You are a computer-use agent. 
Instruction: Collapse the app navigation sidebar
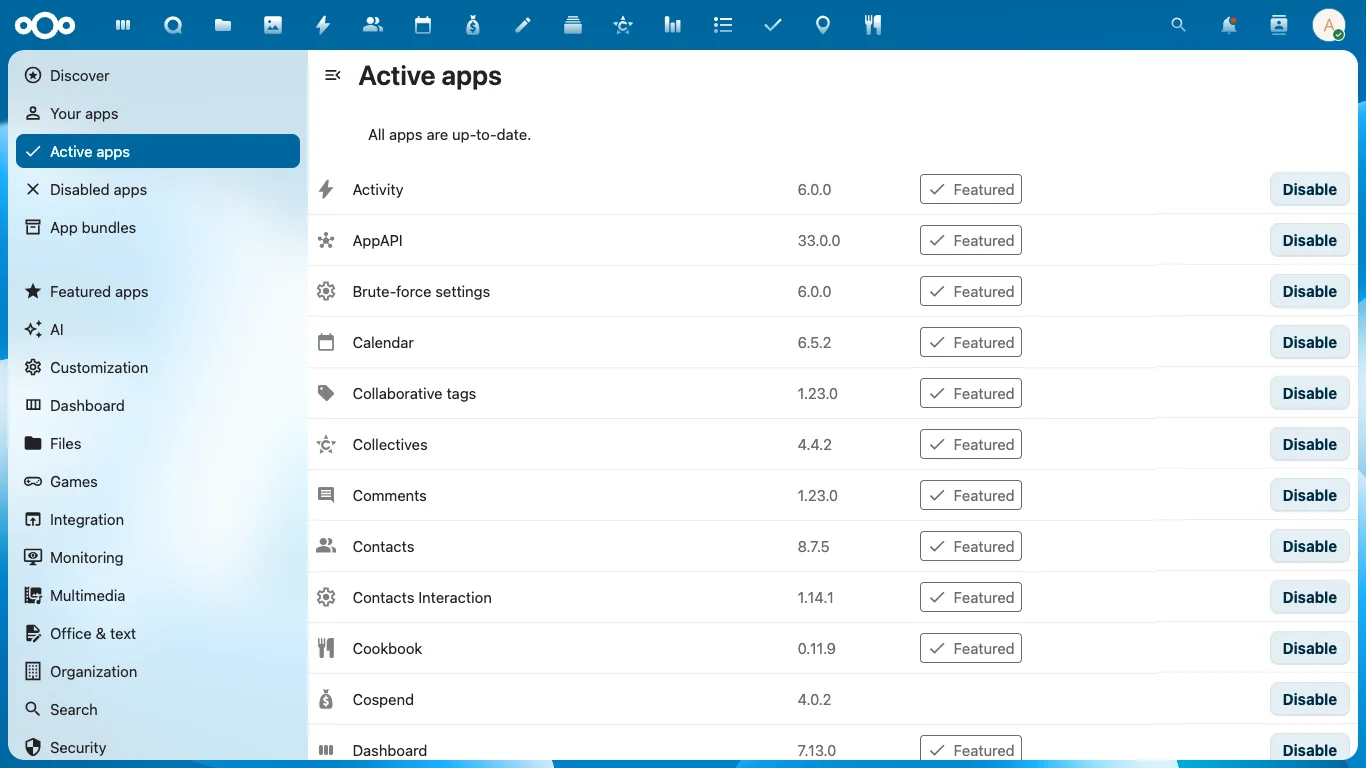(x=333, y=75)
